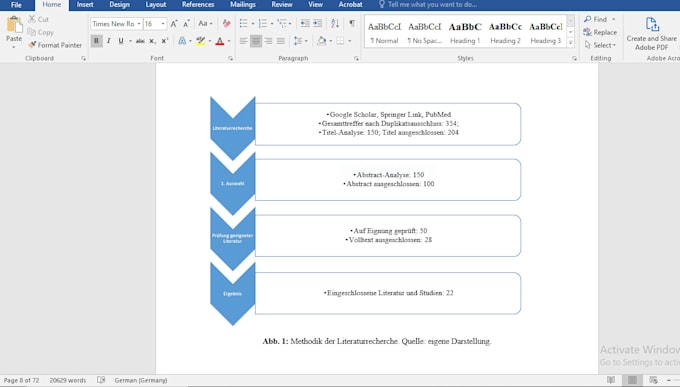The height and width of the screenshot is (387, 680).
Task: Click the Paste clipboard icon
Action: [14, 25]
